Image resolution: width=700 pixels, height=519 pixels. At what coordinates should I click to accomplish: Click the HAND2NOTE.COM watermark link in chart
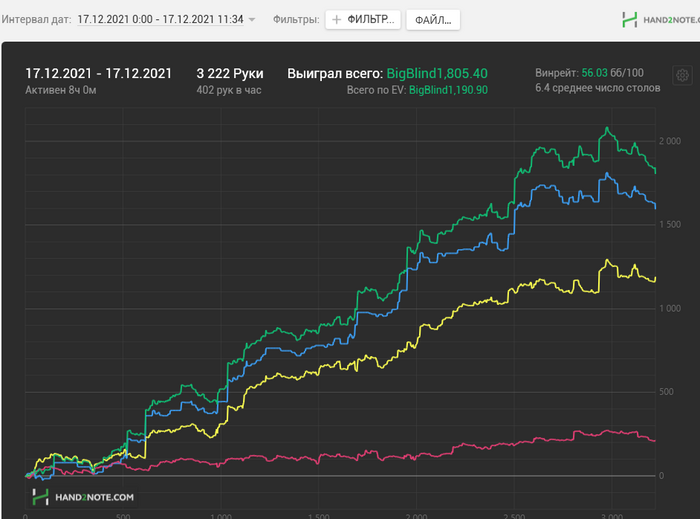coord(83,497)
